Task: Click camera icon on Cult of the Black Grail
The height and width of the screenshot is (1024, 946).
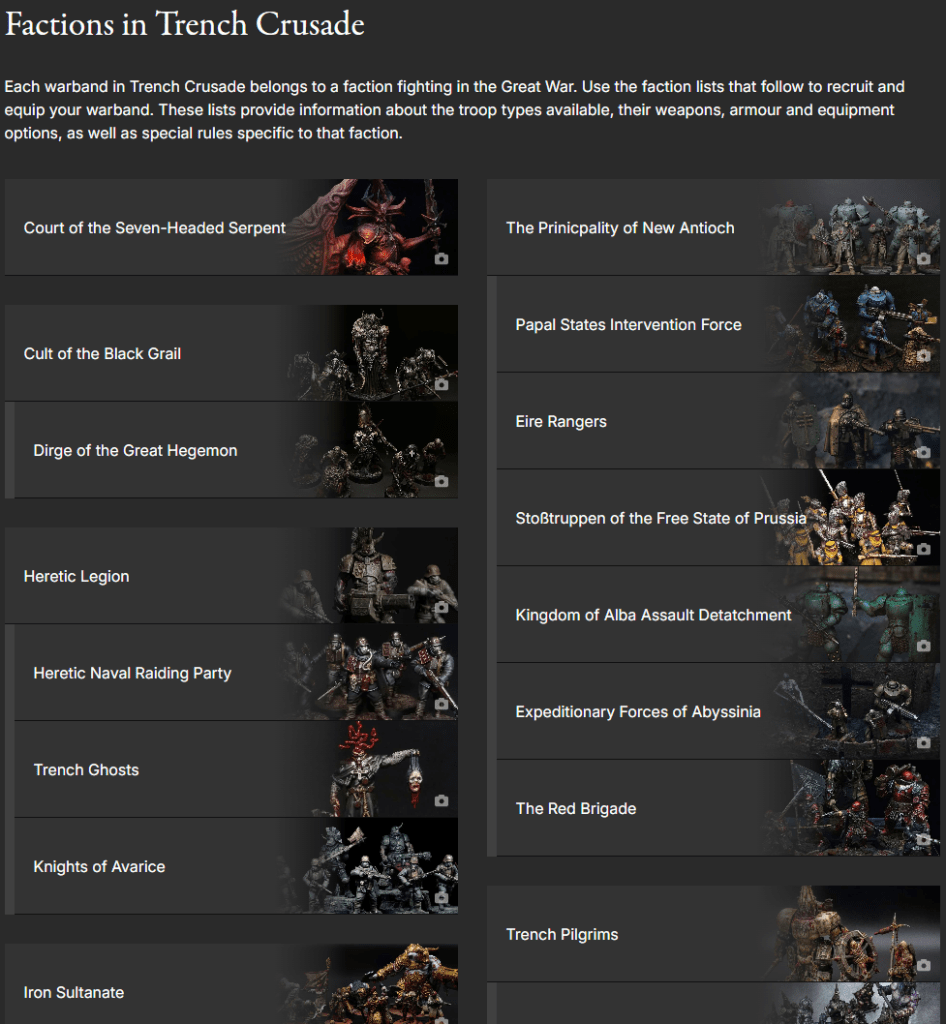Action: 441,384
